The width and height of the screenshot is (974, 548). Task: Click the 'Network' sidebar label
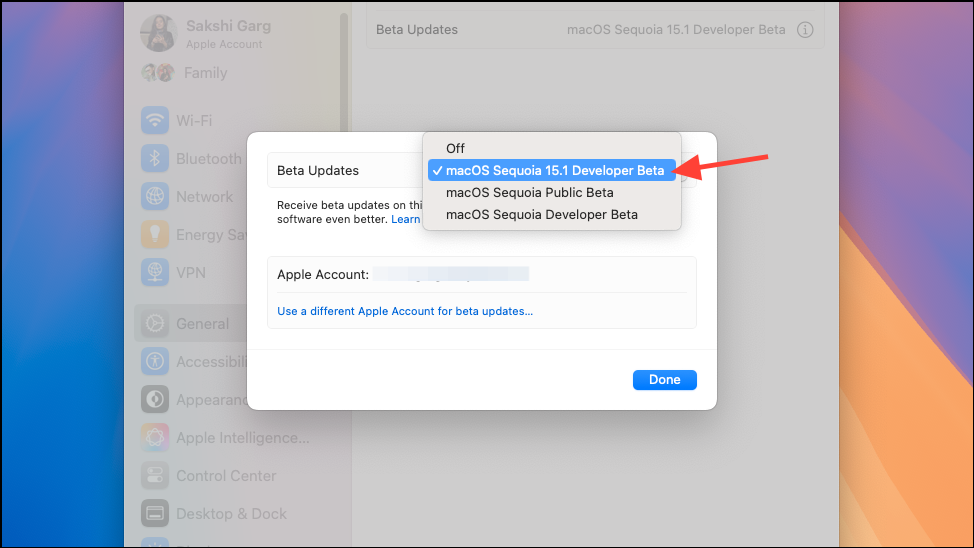point(204,197)
